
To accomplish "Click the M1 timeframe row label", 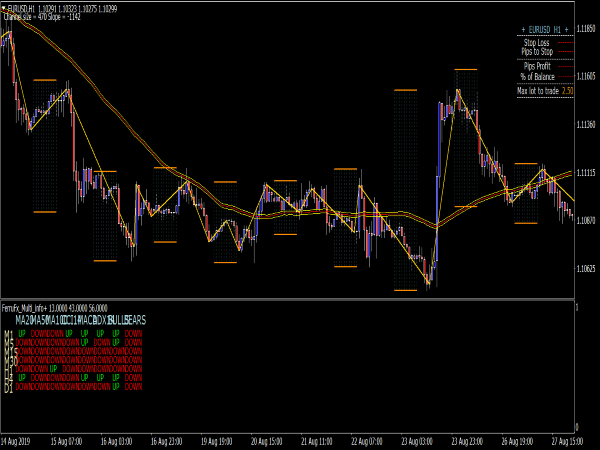I will [8, 333].
